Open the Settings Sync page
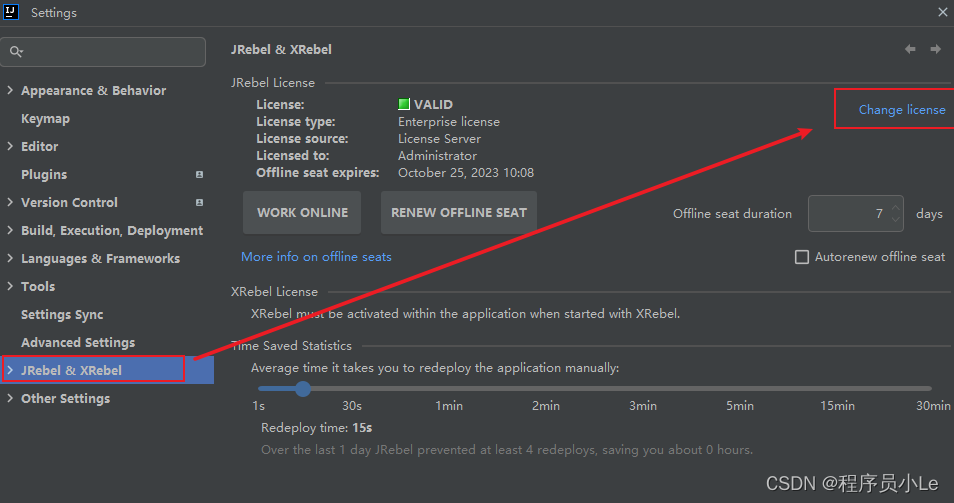Viewport: 954px width, 503px height. point(62,314)
